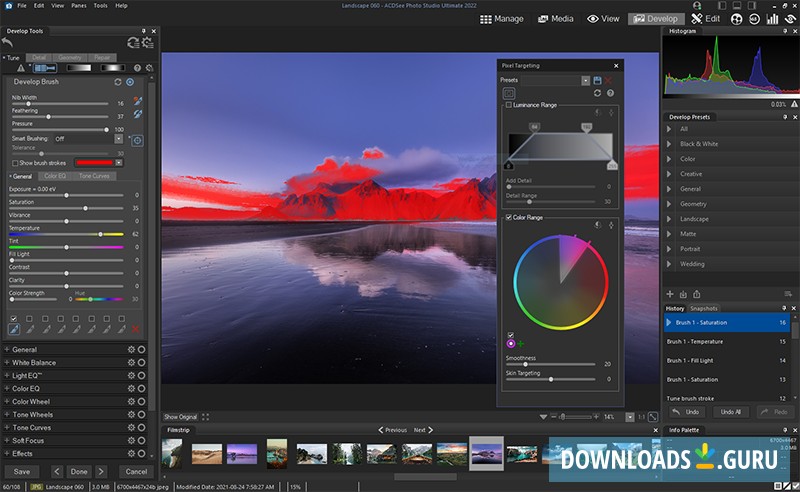Delete all brushes with the red X
800x492 pixels.
coord(137,328)
